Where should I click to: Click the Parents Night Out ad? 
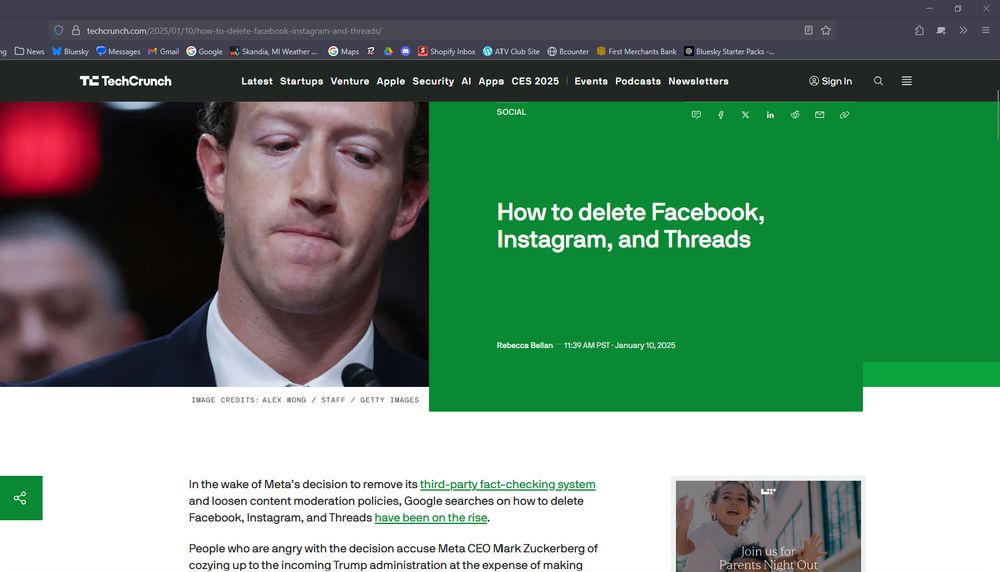point(768,525)
